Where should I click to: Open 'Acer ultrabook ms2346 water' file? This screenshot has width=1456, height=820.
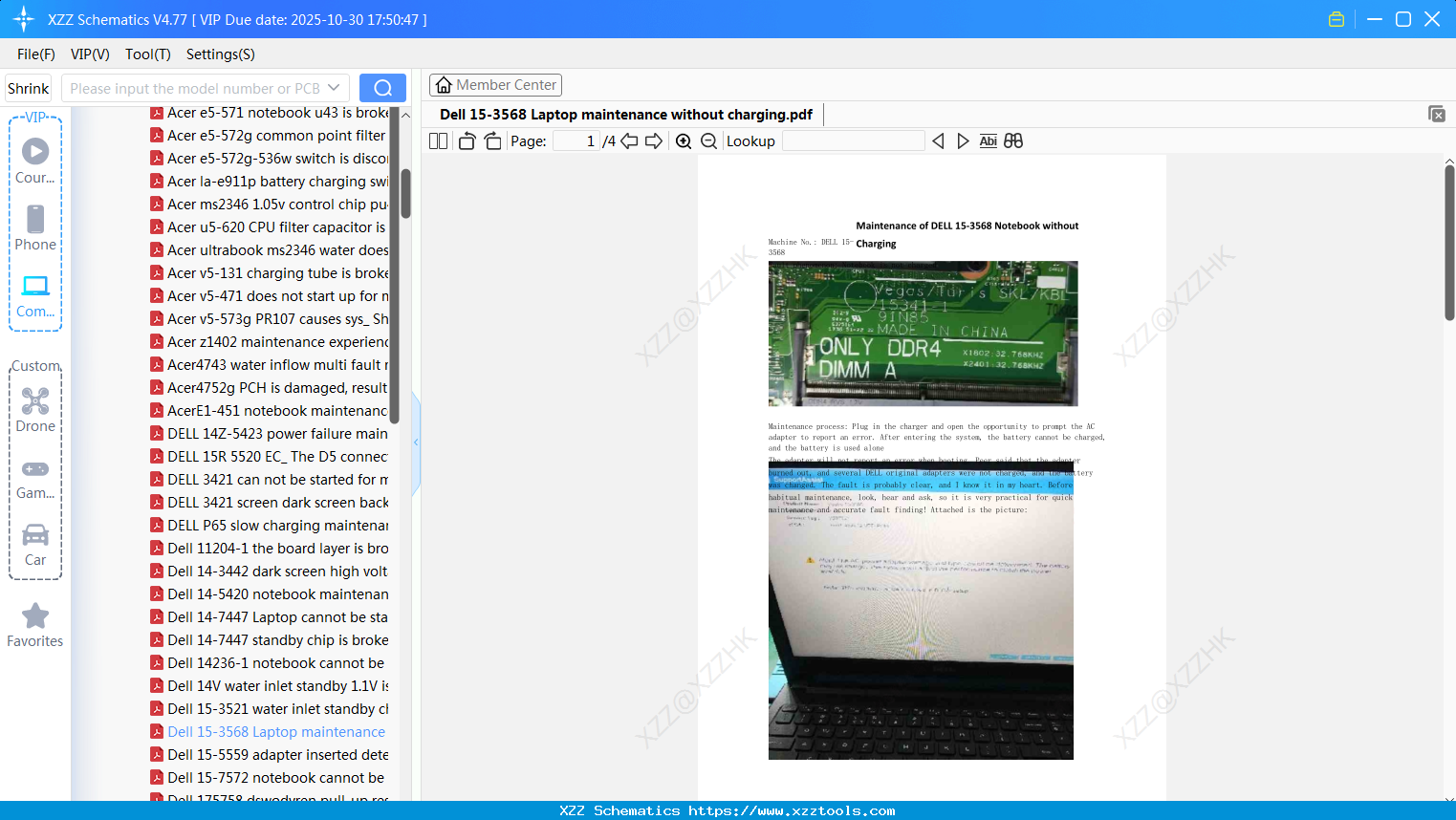click(x=270, y=250)
